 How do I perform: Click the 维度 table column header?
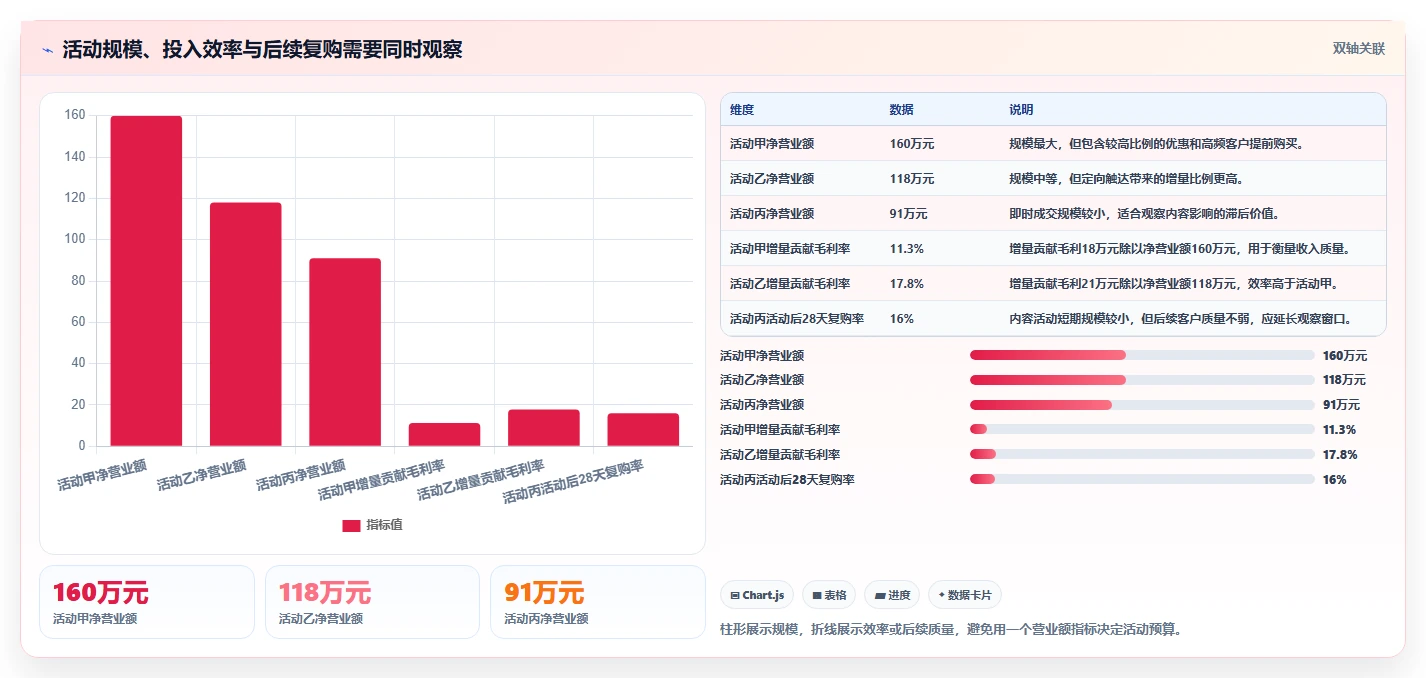click(742, 110)
